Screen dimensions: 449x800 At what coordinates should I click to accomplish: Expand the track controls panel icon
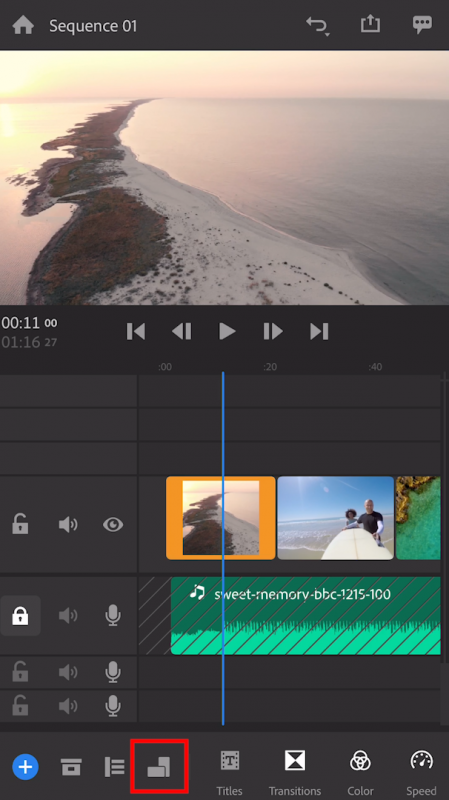click(x=114, y=767)
